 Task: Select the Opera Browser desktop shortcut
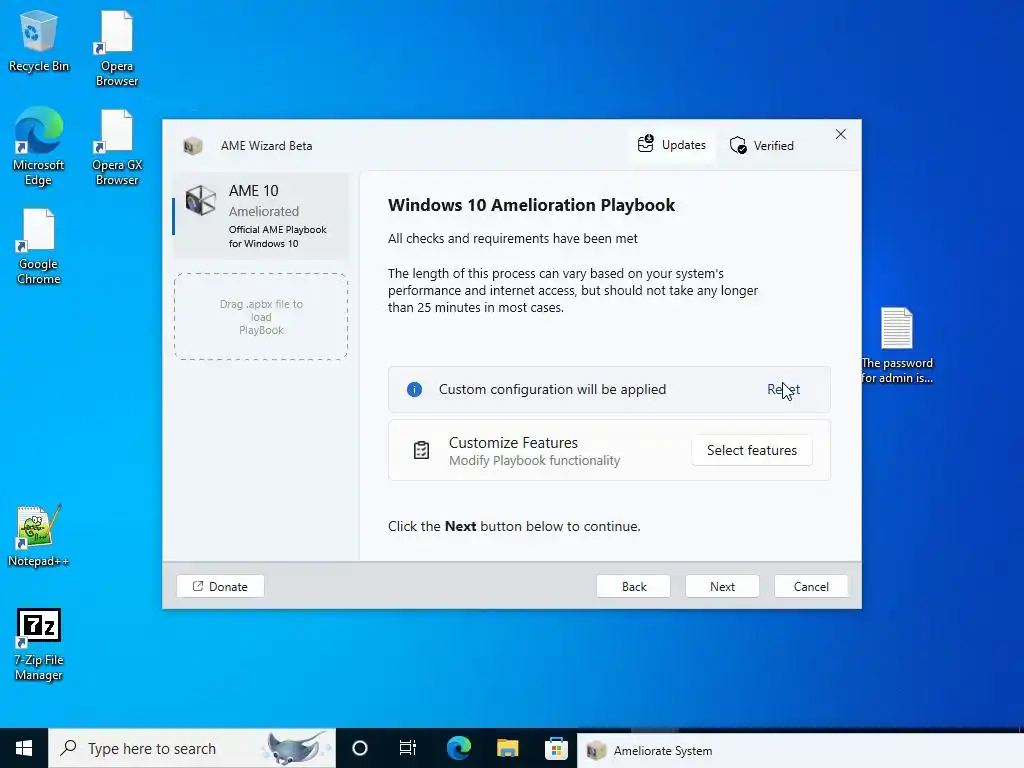coord(116,49)
